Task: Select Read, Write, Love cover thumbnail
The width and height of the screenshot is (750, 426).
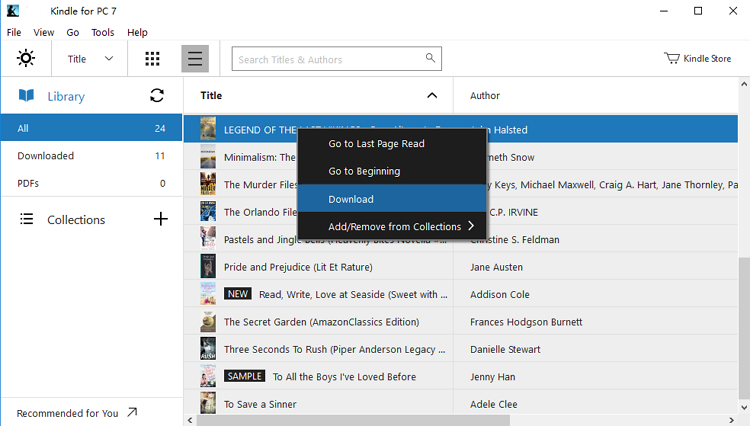Action: pos(208,294)
